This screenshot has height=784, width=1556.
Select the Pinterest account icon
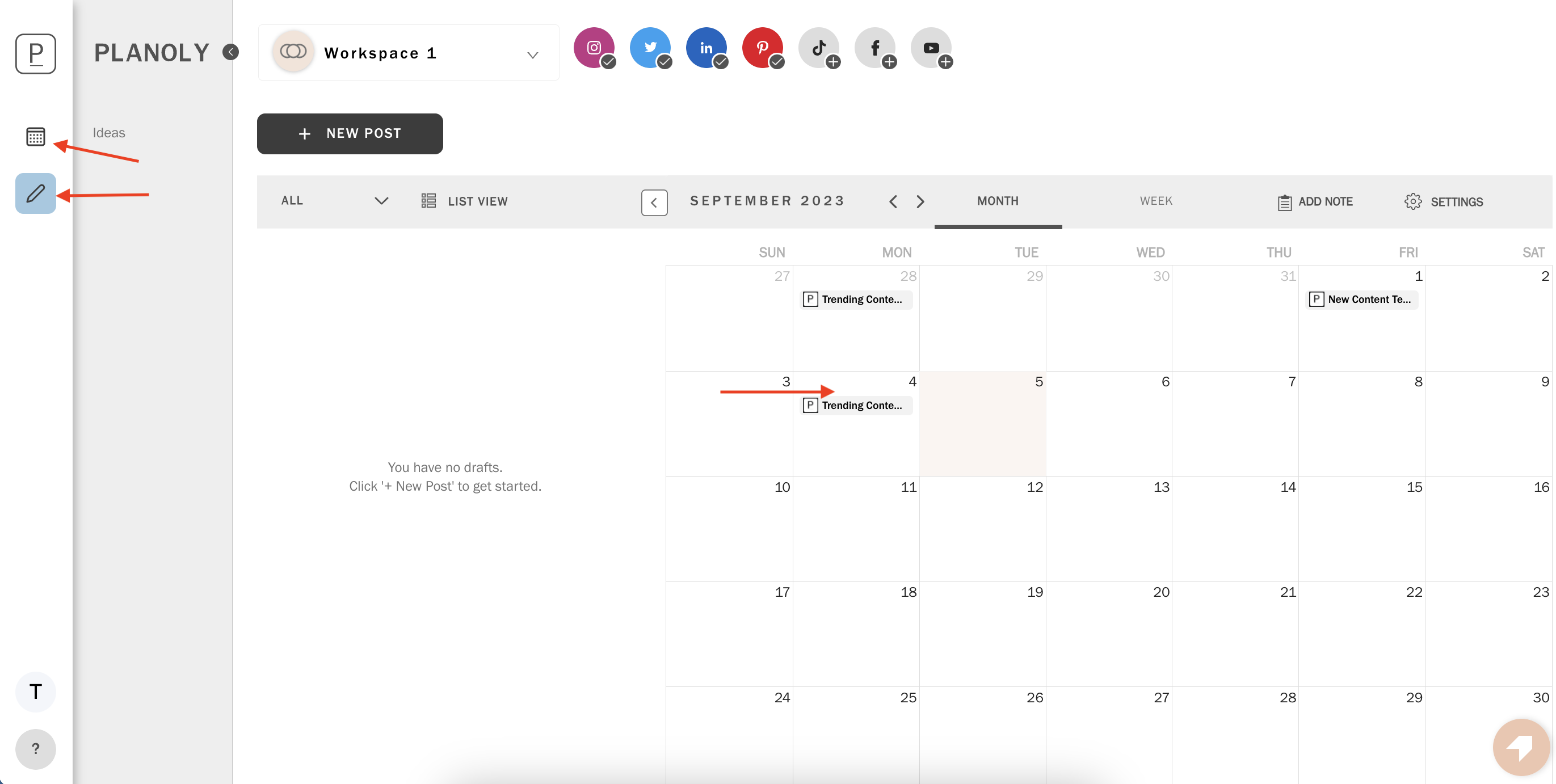pyautogui.click(x=762, y=48)
